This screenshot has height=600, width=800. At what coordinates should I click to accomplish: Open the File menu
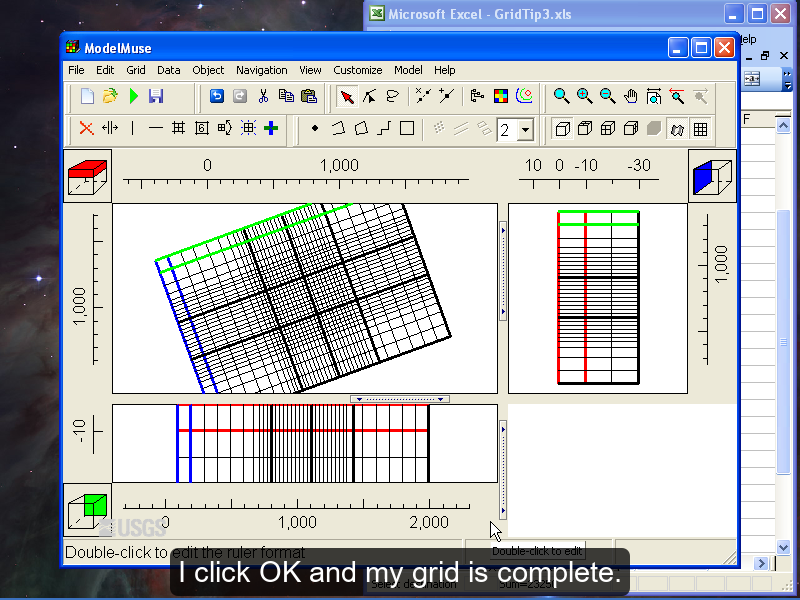(x=76, y=70)
